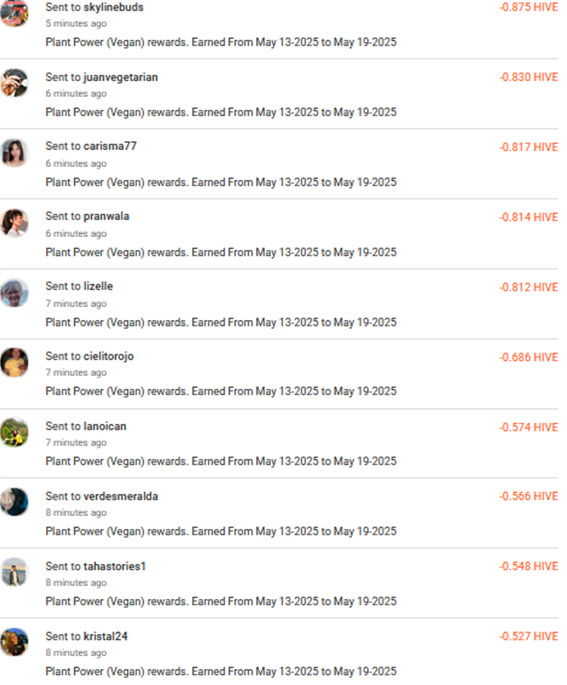Image resolution: width=567 pixels, height=685 pixels.
Task: Open skylinebuds profile avatar
Action: click(x=14, y=13)
